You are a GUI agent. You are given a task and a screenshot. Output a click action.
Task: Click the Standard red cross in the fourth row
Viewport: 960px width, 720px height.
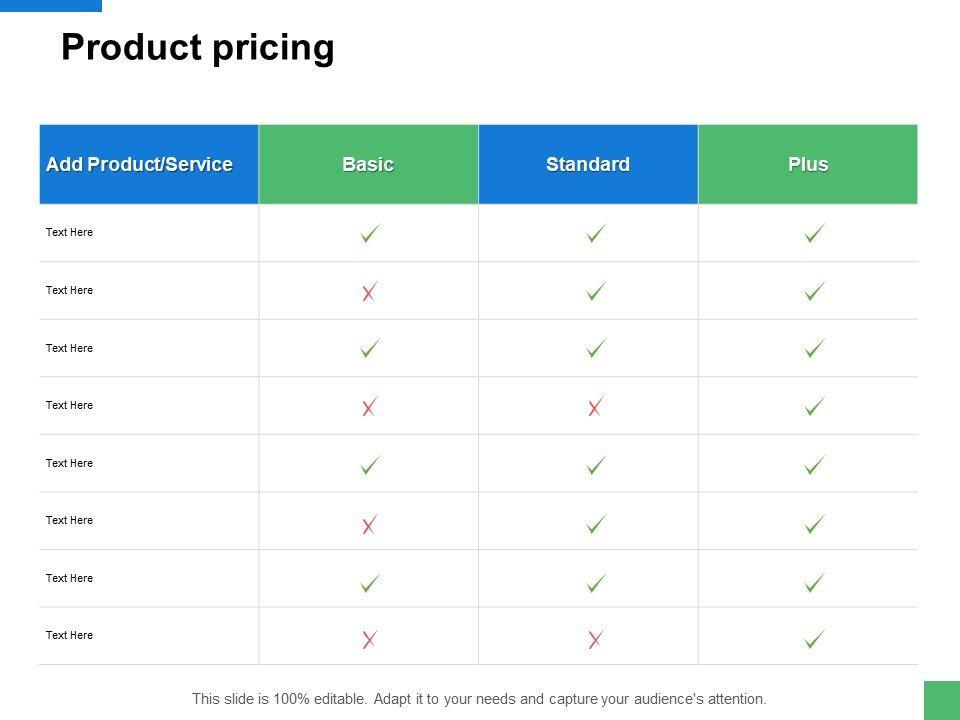tap(595, 406)
